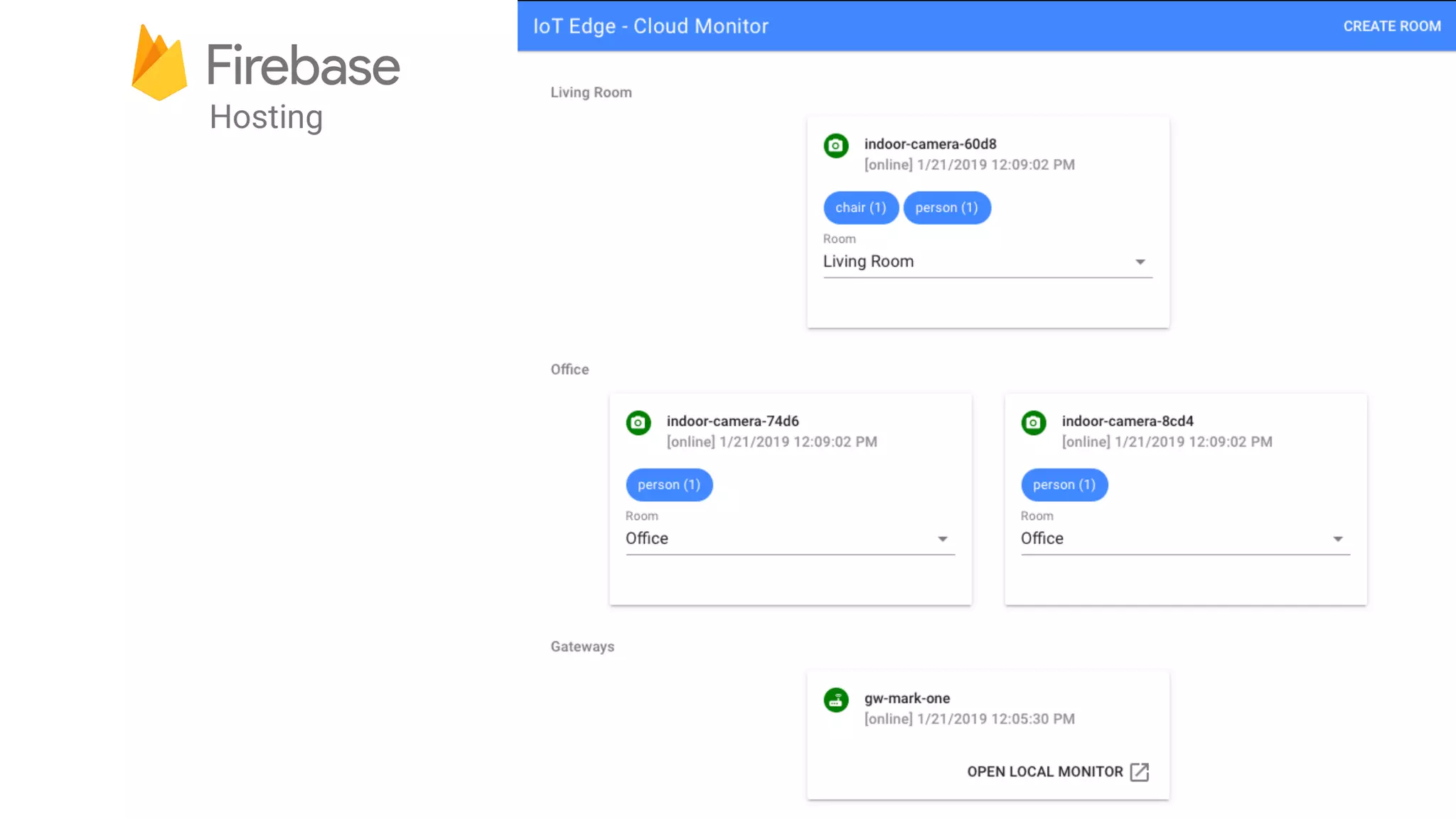Click gateway router icon of gw-mark-one

point(836,700)
